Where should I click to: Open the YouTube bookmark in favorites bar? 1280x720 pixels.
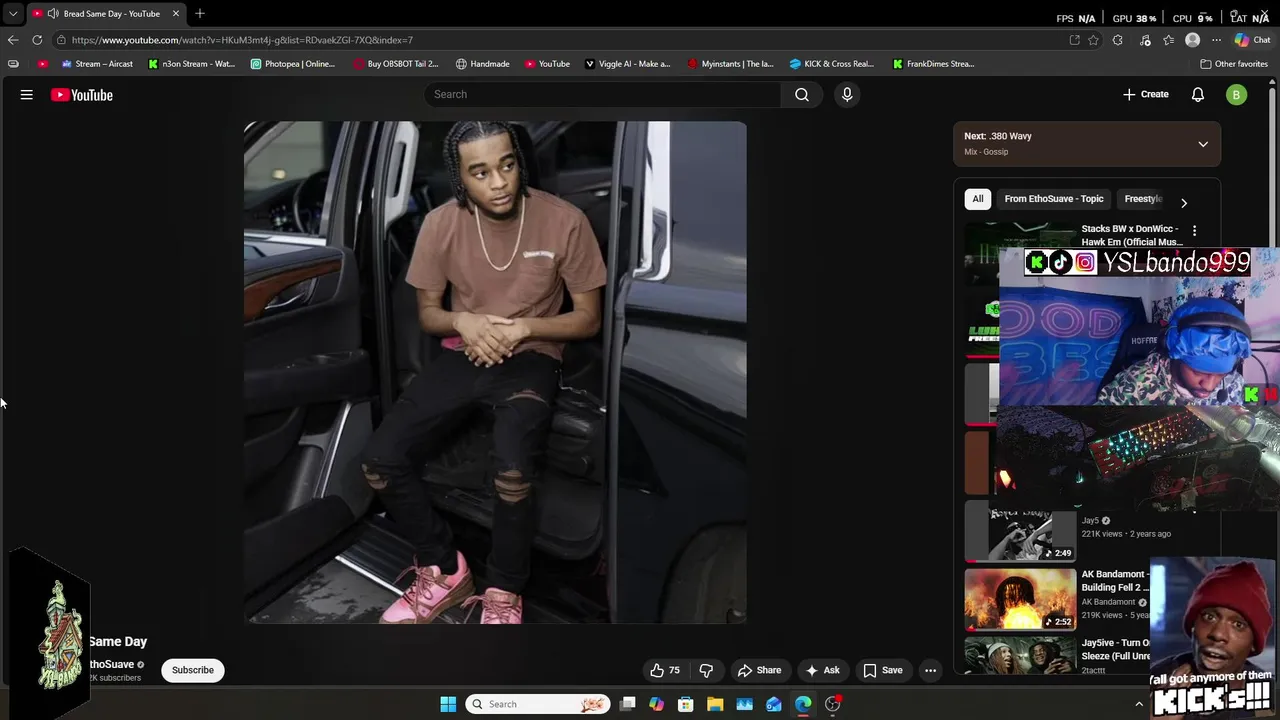point(547,64)
